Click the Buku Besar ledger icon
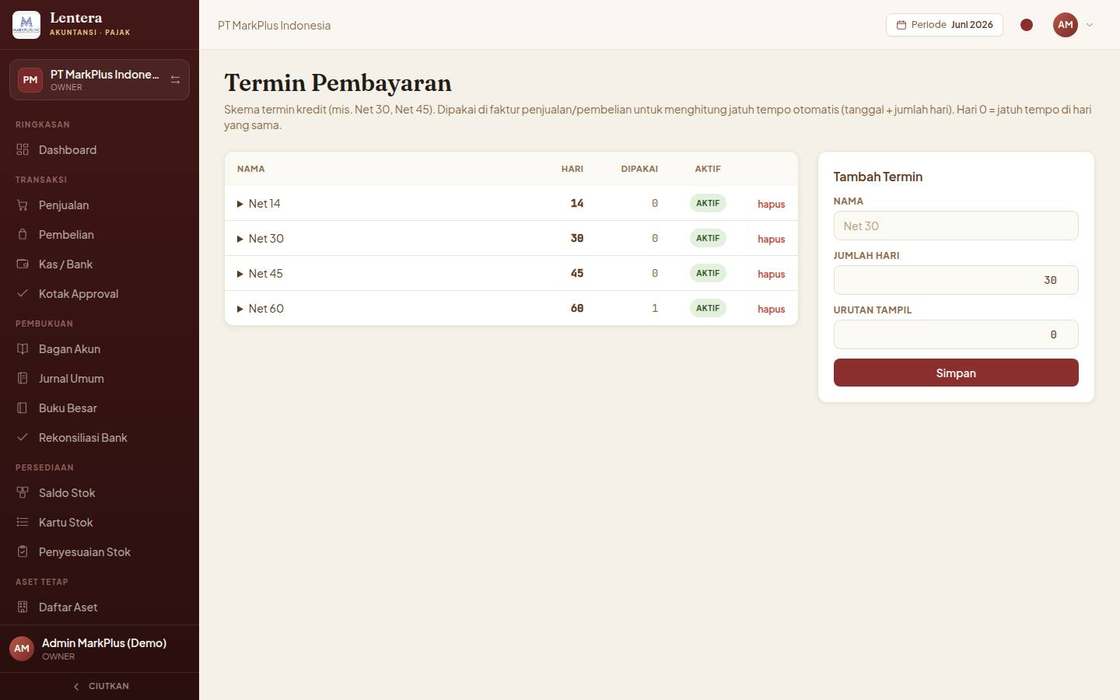Viewport: 1120px width, 700px height. [23, 408]
